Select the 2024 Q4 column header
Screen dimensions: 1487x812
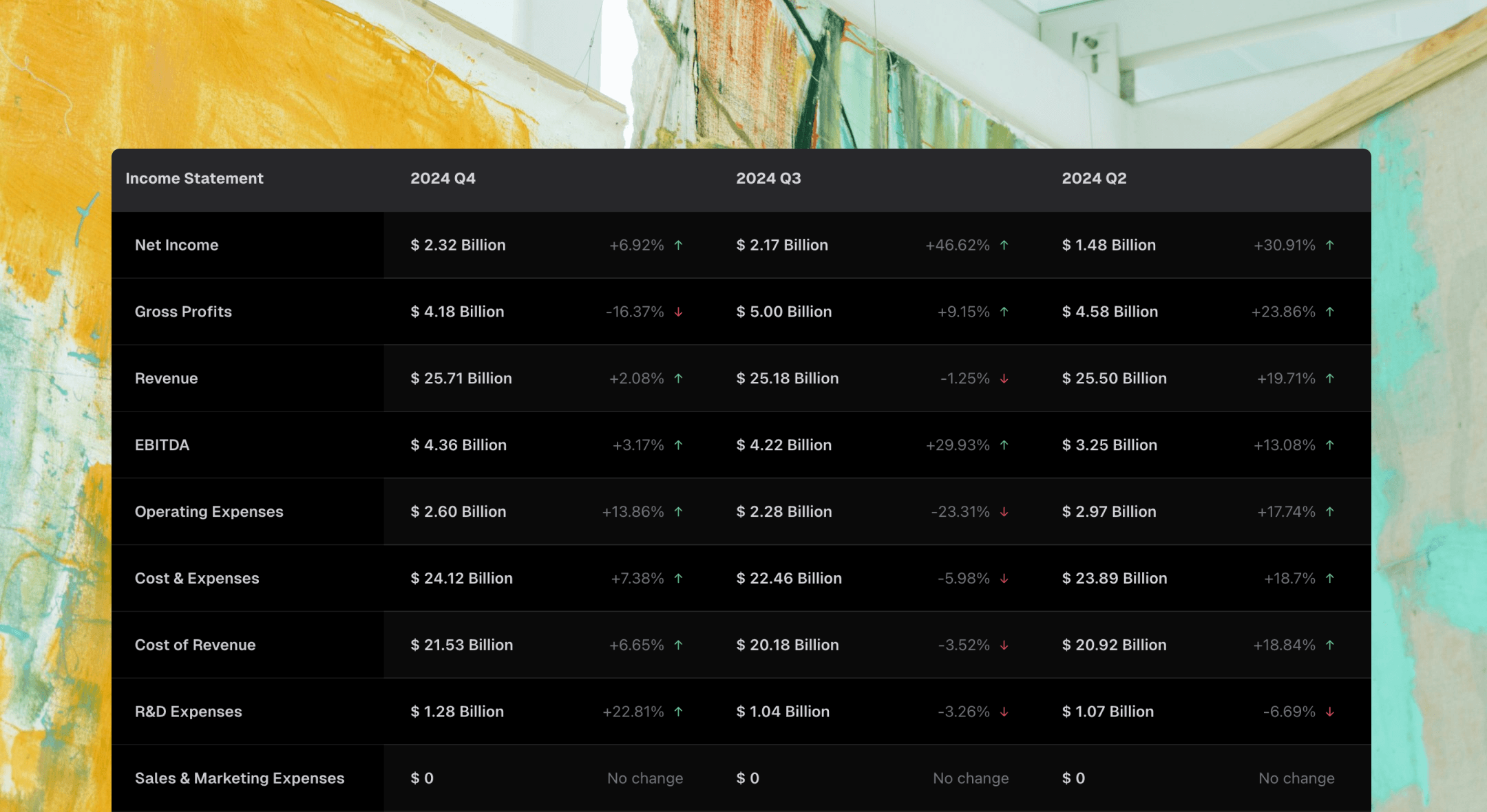coord(443,178)
